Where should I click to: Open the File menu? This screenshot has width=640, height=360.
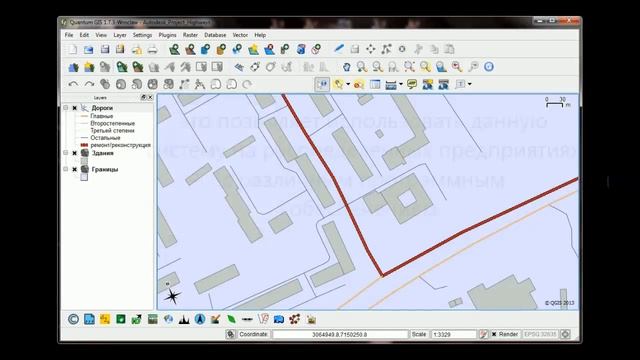tap(69, 35)
